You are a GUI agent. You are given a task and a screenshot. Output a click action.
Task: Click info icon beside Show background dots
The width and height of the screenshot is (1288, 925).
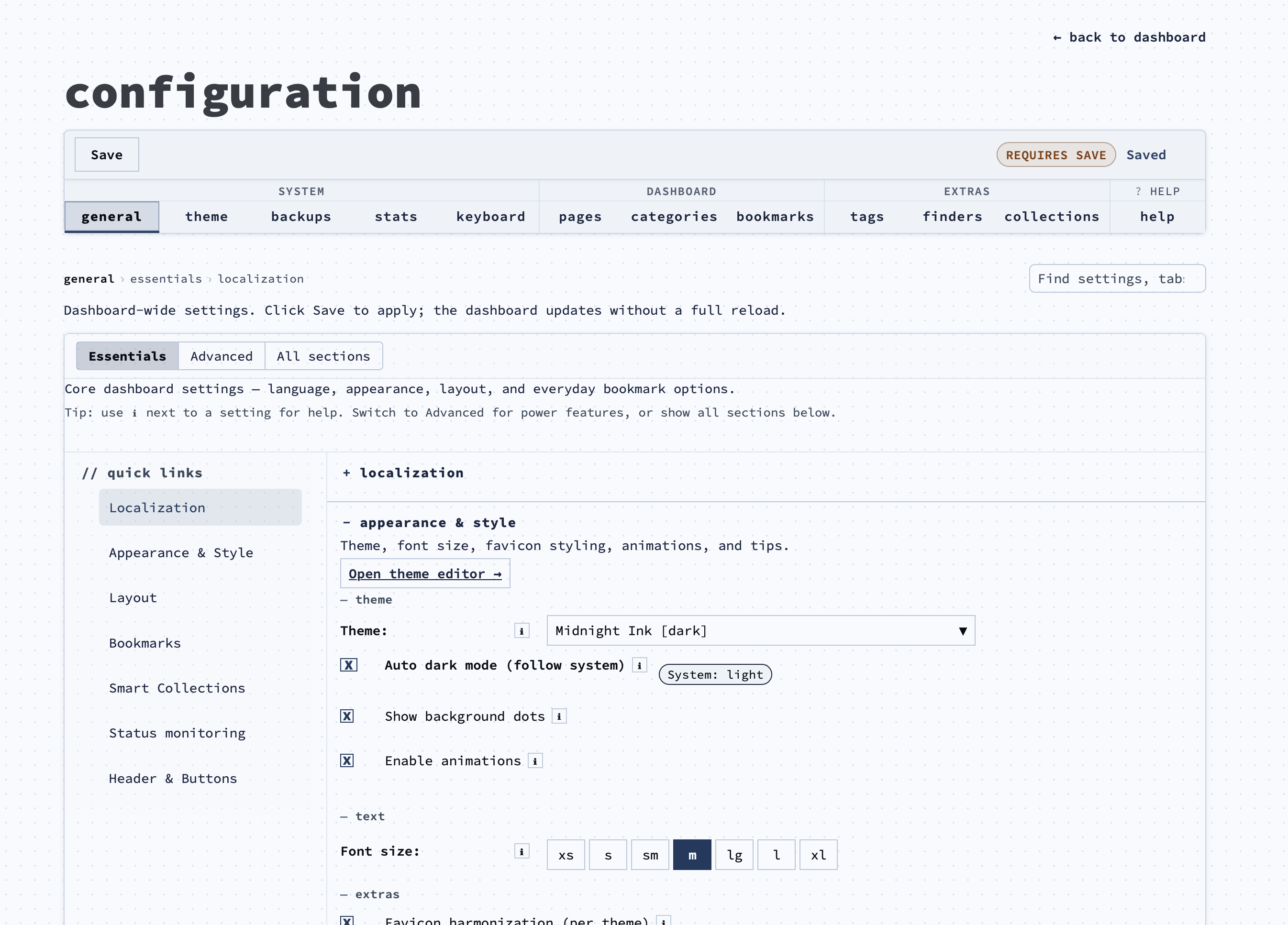559,716
